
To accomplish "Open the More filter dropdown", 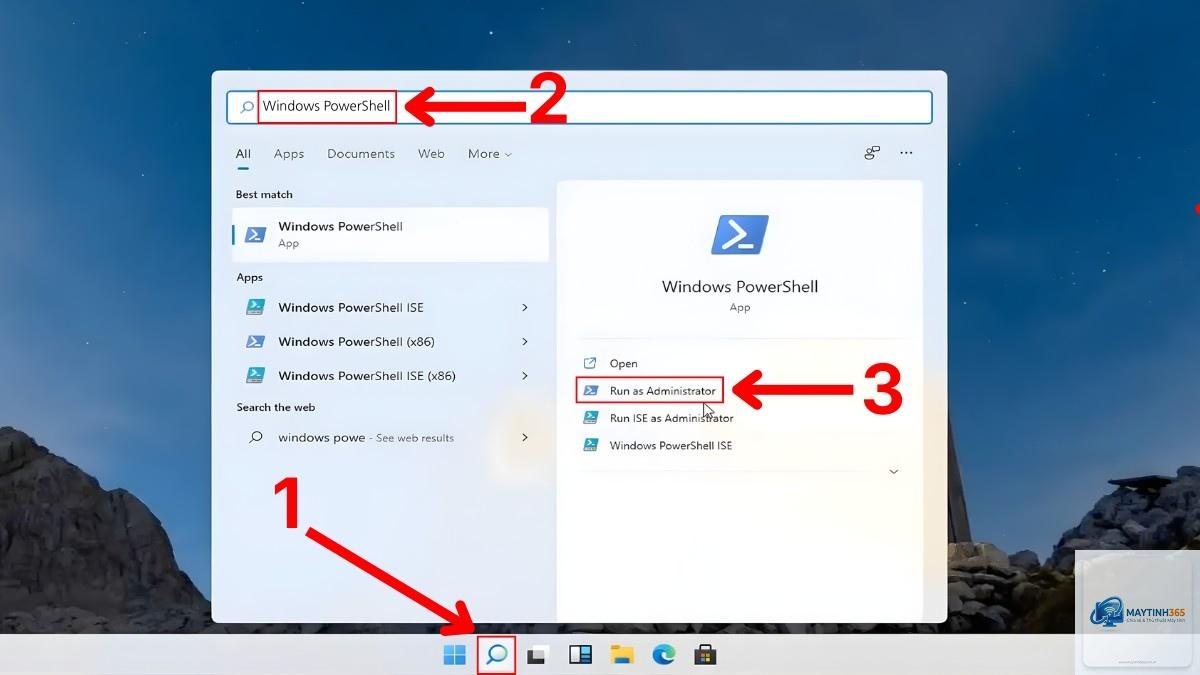I will (x=490, y=154).
